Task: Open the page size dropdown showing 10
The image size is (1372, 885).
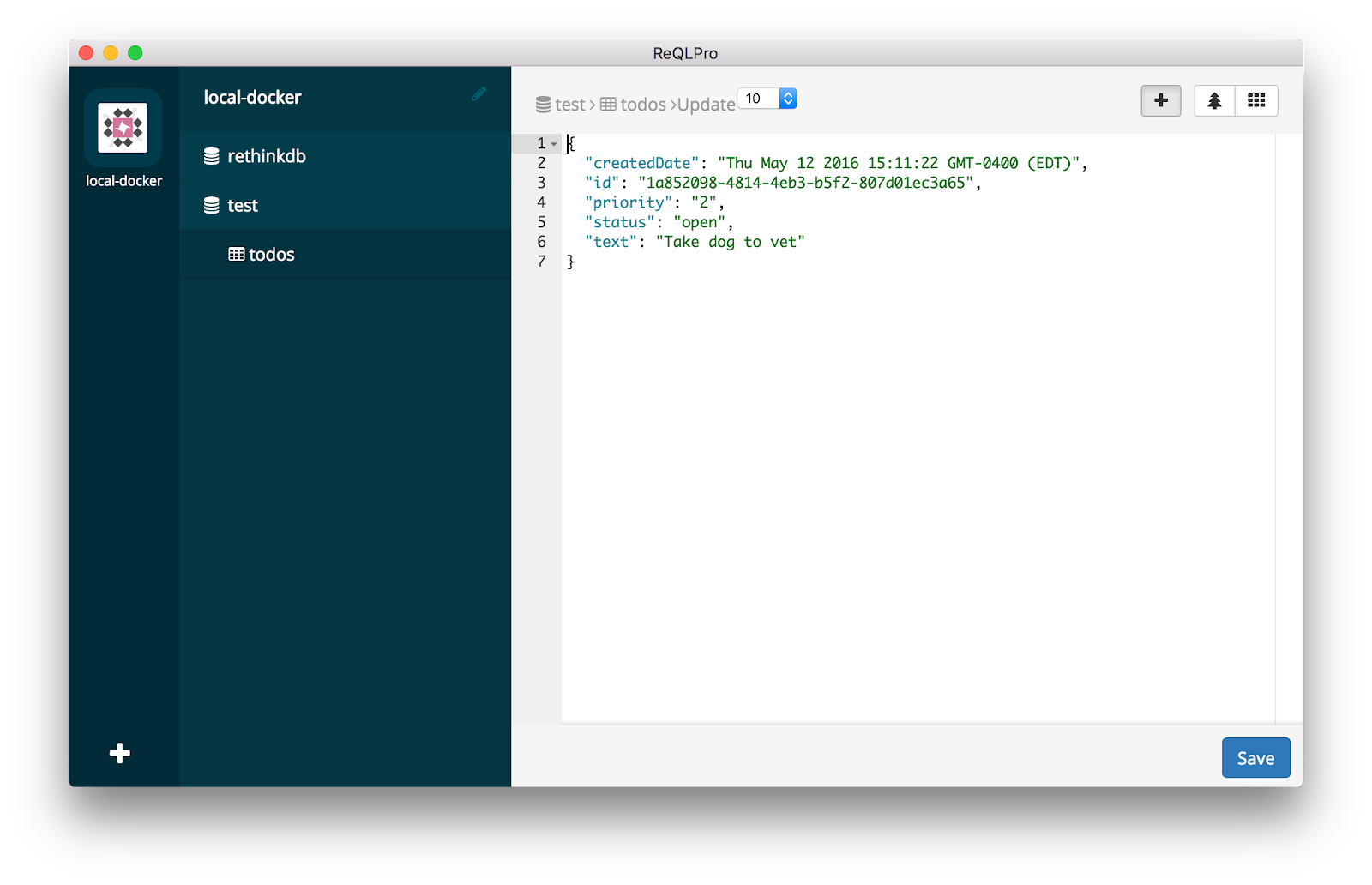Action: [767, 99]
